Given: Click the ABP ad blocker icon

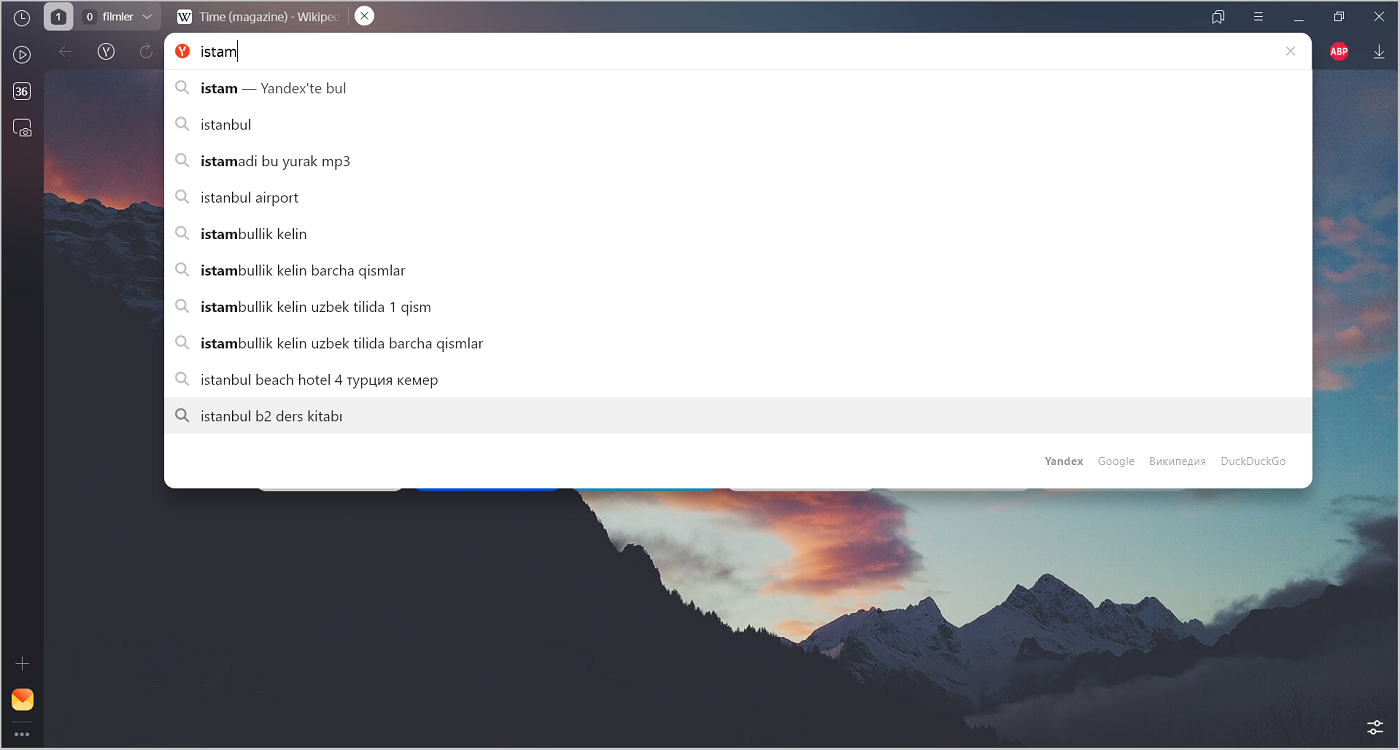Looking at the screenshot, I should [1338, 52].
